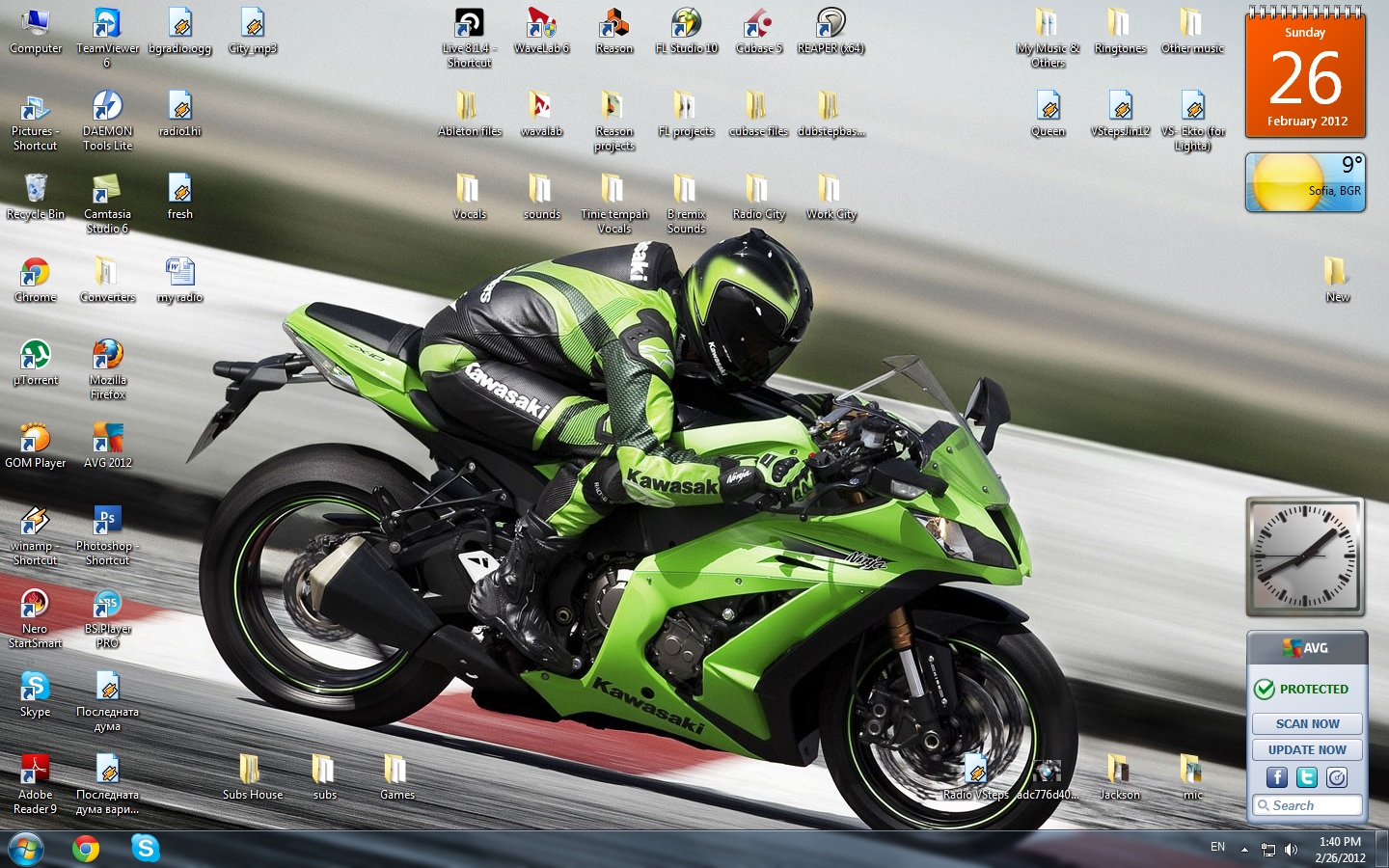Open the FL projects folder

687,114
